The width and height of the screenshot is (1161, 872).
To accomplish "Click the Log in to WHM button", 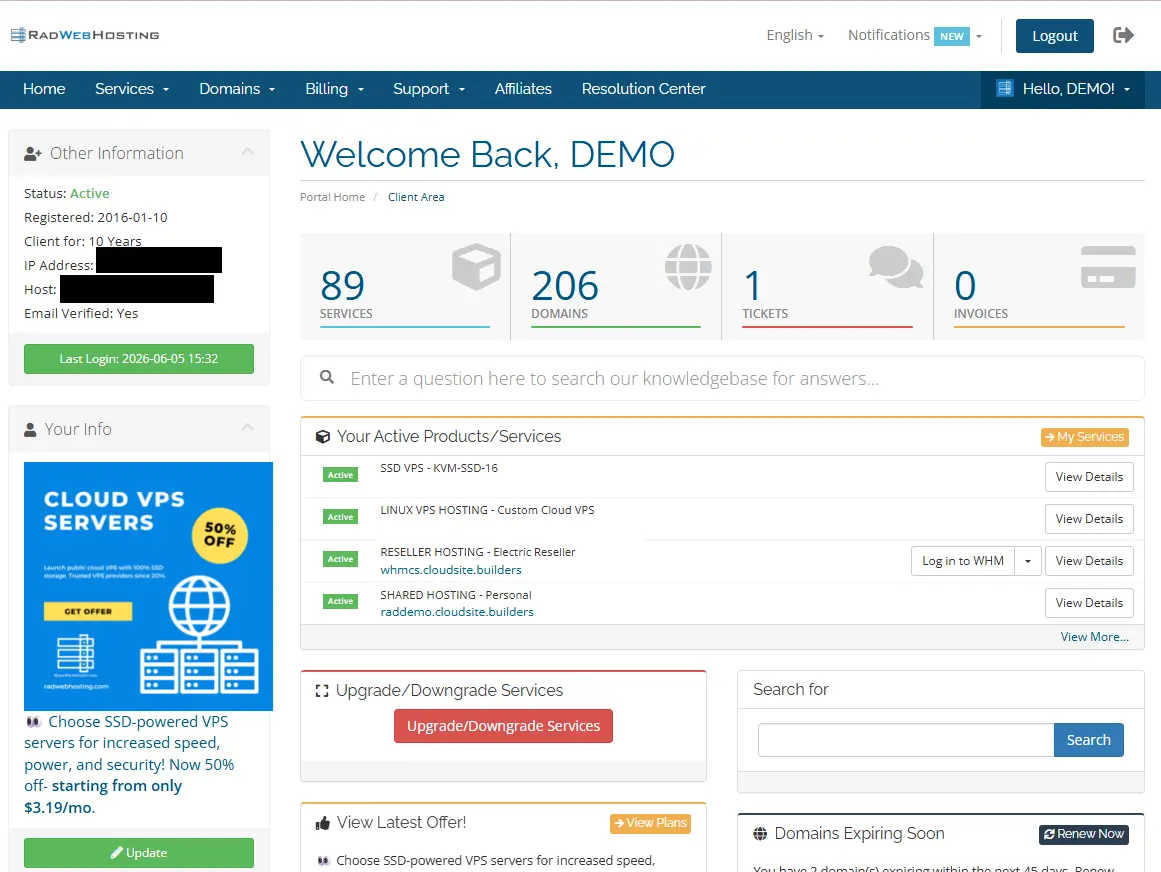I will point(963,561).
